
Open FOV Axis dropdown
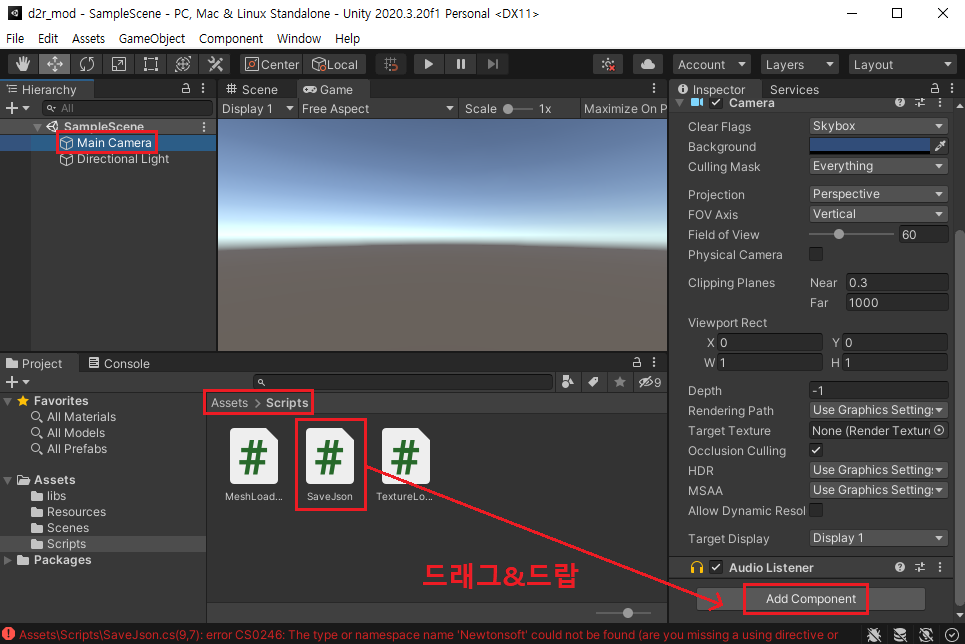878,214
